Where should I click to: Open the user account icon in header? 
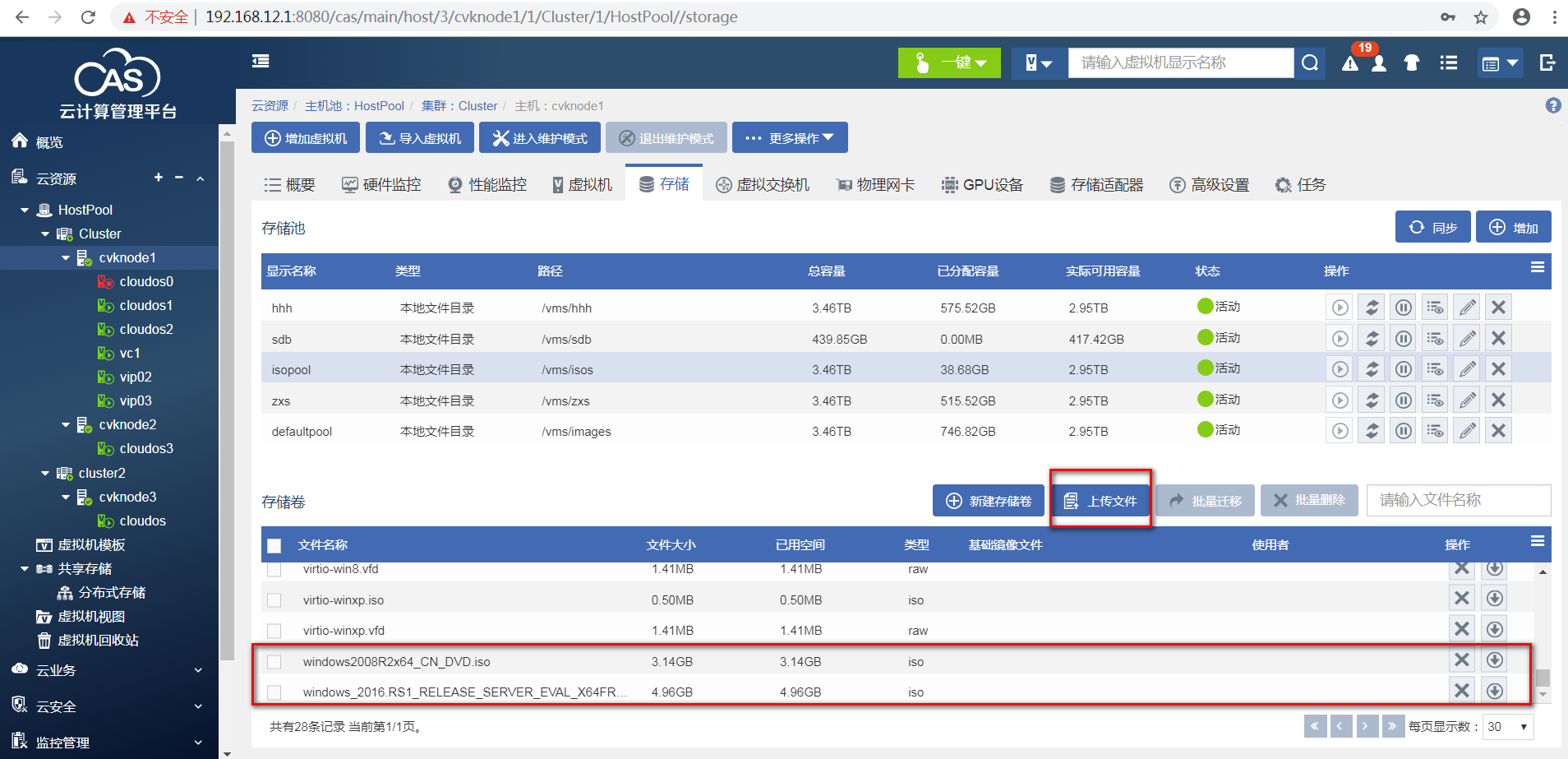[1379, 63]
